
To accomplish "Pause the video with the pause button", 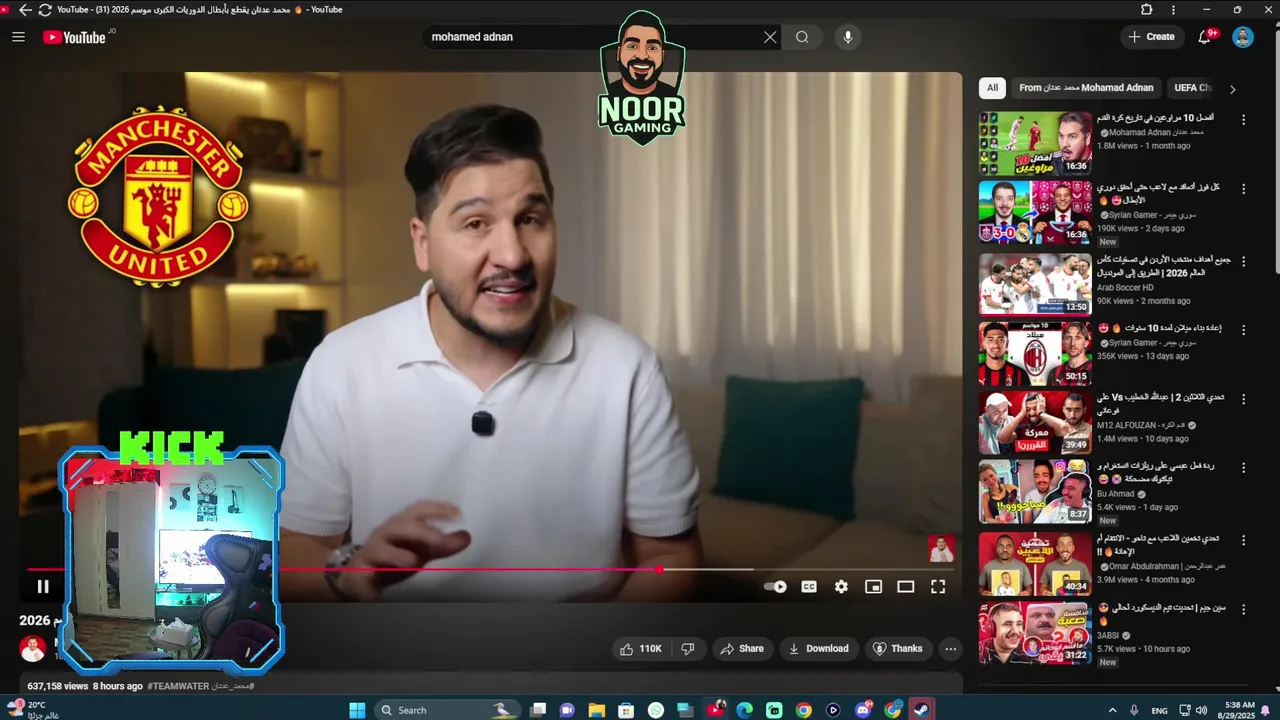I will 42,587.
